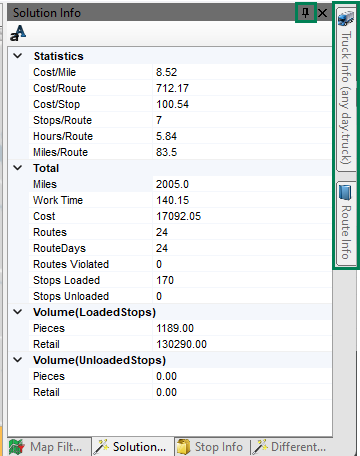
Task: Select the Stops Unloaded row label
Action: tap(71, 296)
